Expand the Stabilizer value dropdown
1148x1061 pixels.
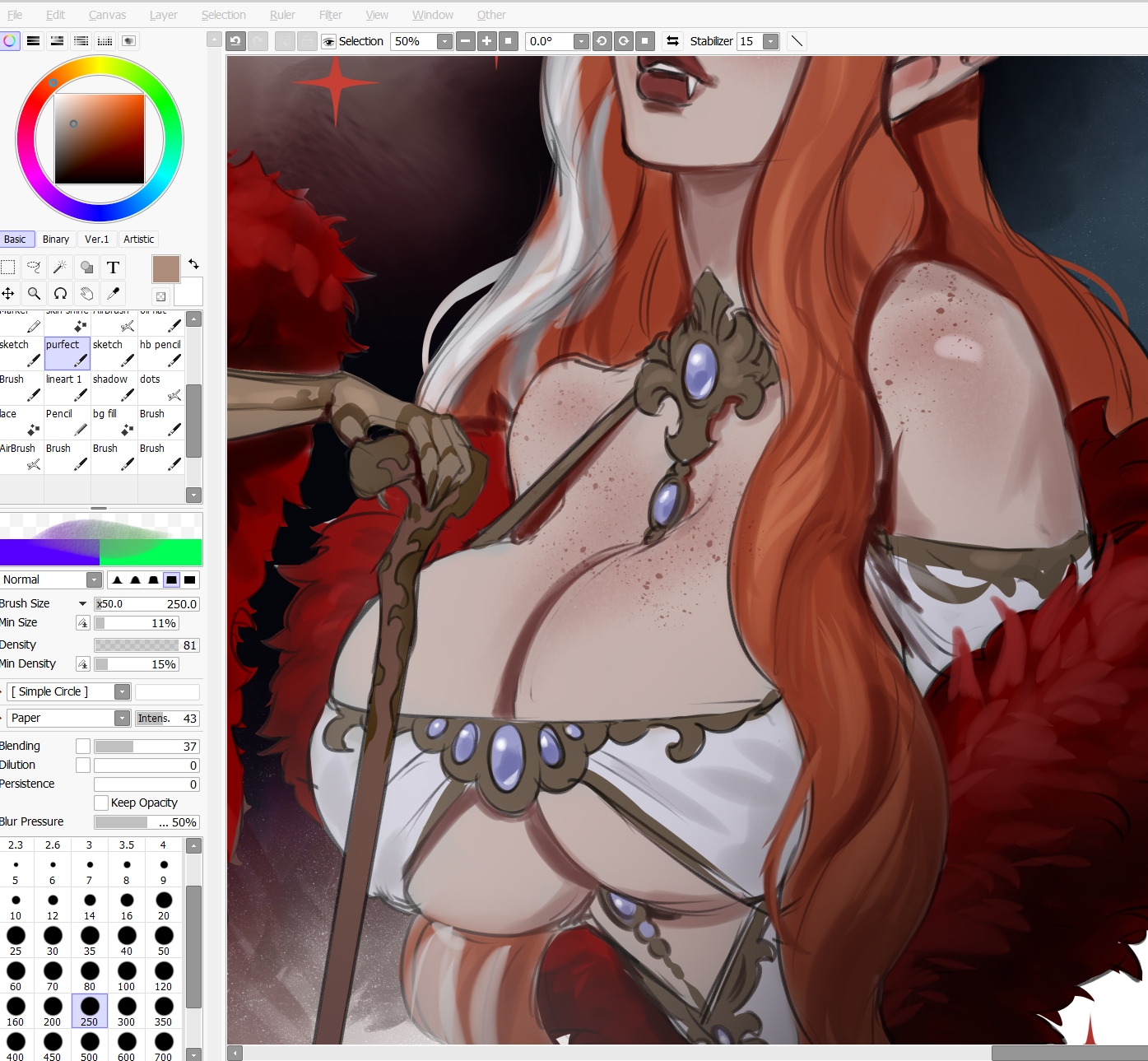pyautogui.click(x=770, y=41)
